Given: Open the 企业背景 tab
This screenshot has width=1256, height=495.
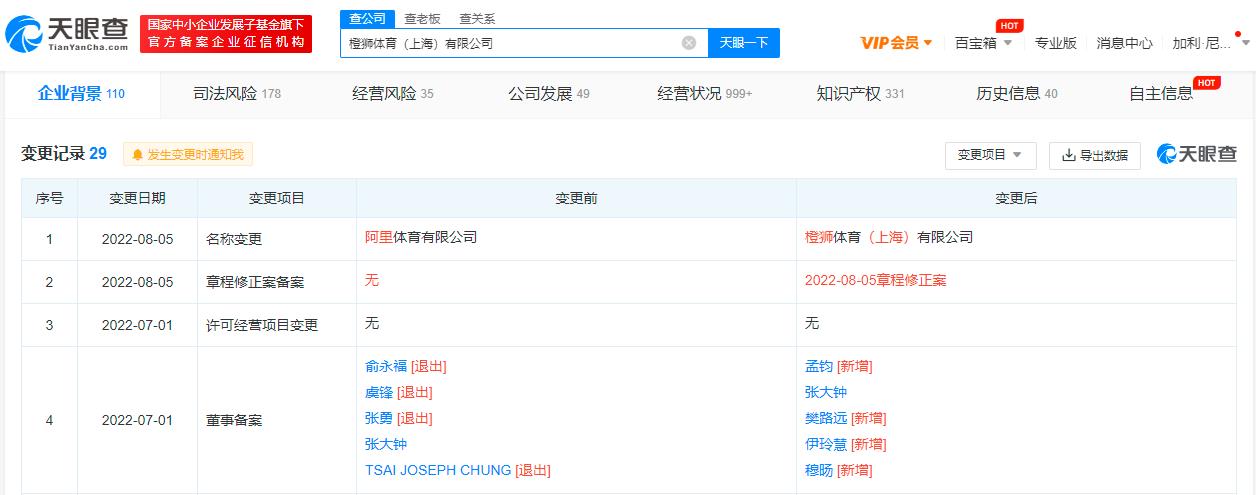Looking at the screenshot, I should coord(81,94).
